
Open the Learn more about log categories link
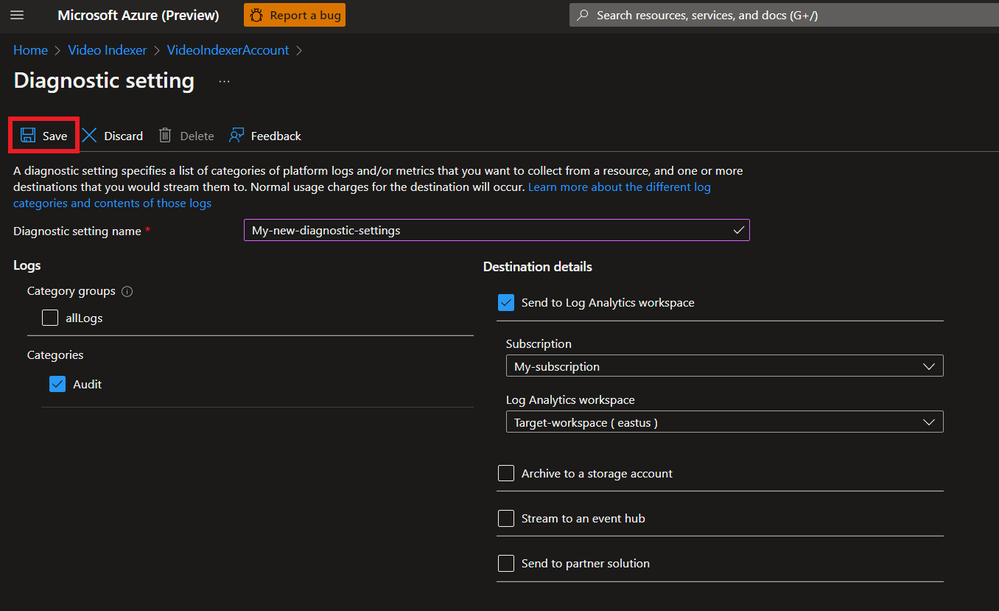point(619,187)
